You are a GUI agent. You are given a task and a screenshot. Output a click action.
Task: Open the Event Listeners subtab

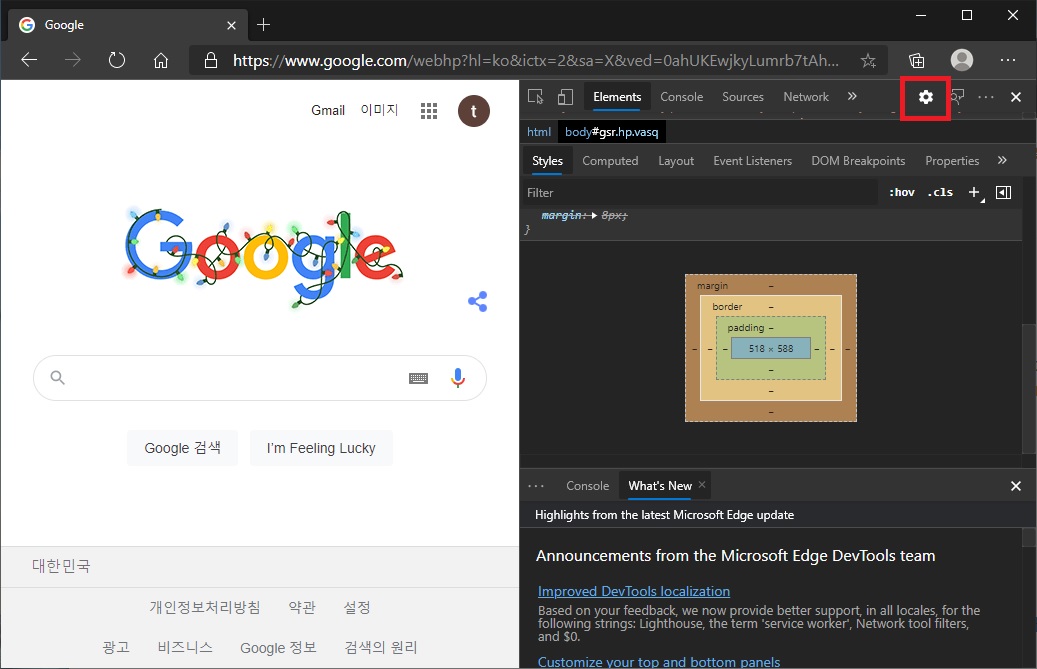coord(752,161)
